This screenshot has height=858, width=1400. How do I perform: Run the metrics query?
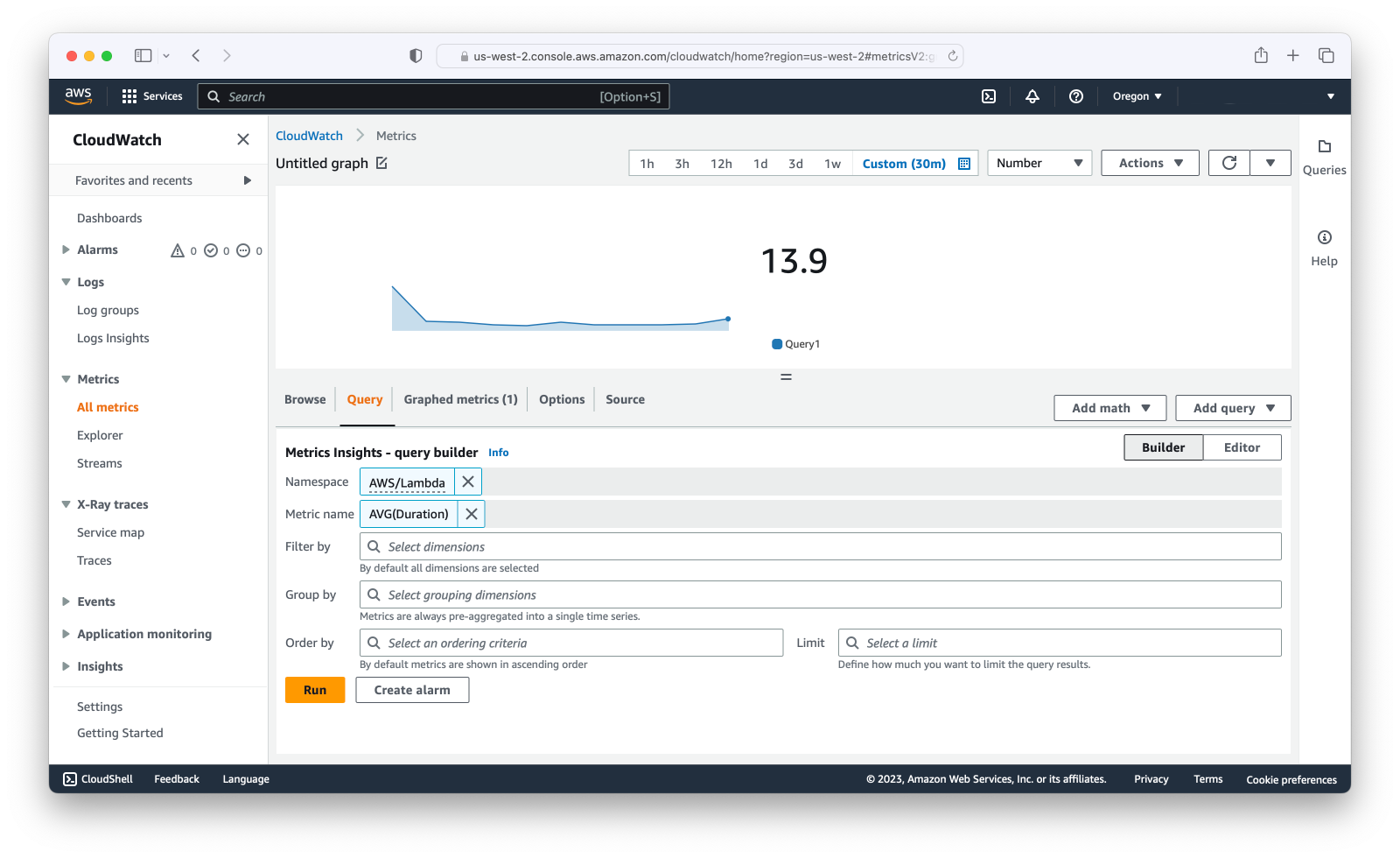click(x=315, y=690)
